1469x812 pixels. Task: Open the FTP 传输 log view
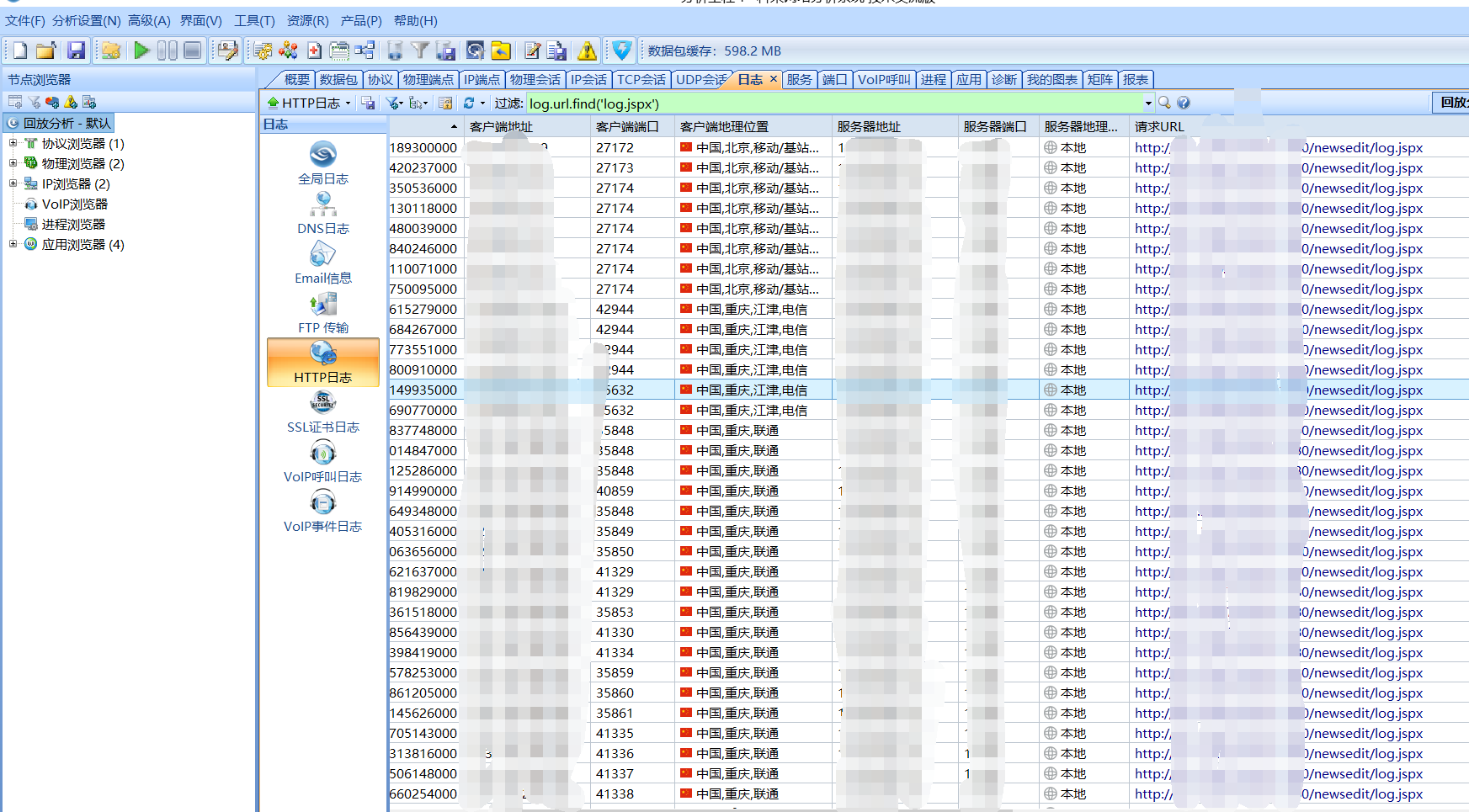(x=322, y=312)
